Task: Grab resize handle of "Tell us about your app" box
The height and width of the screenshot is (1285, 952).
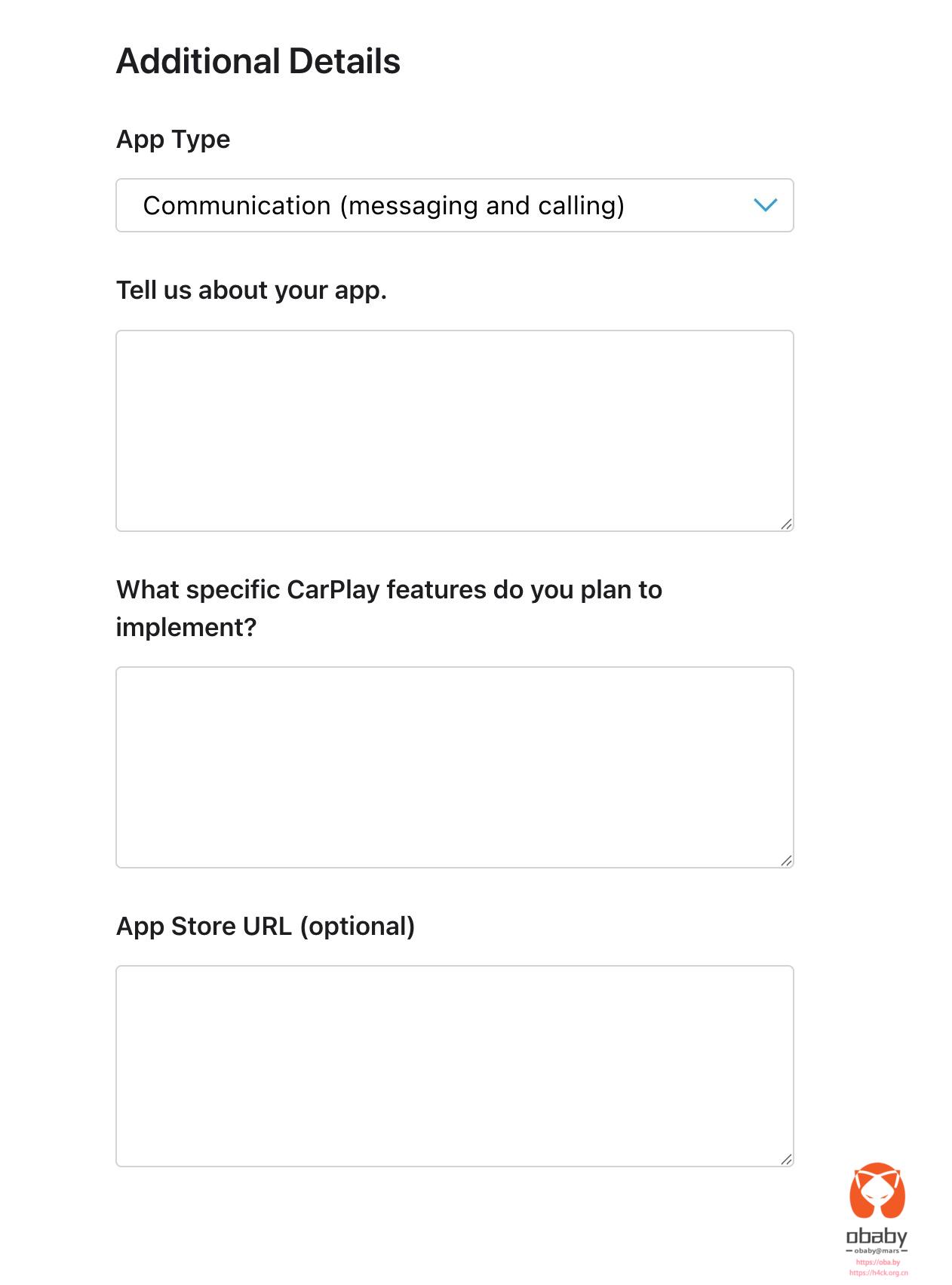Action: tap(786, 524)
